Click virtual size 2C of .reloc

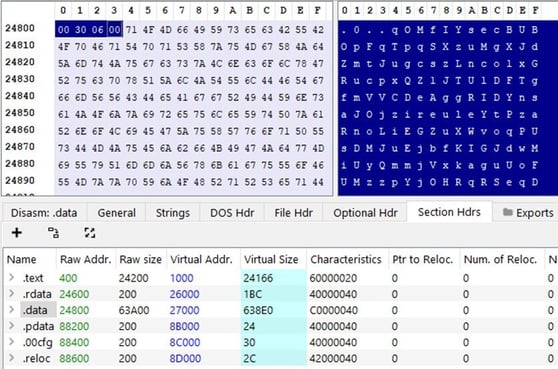click(x=249, y=358)
